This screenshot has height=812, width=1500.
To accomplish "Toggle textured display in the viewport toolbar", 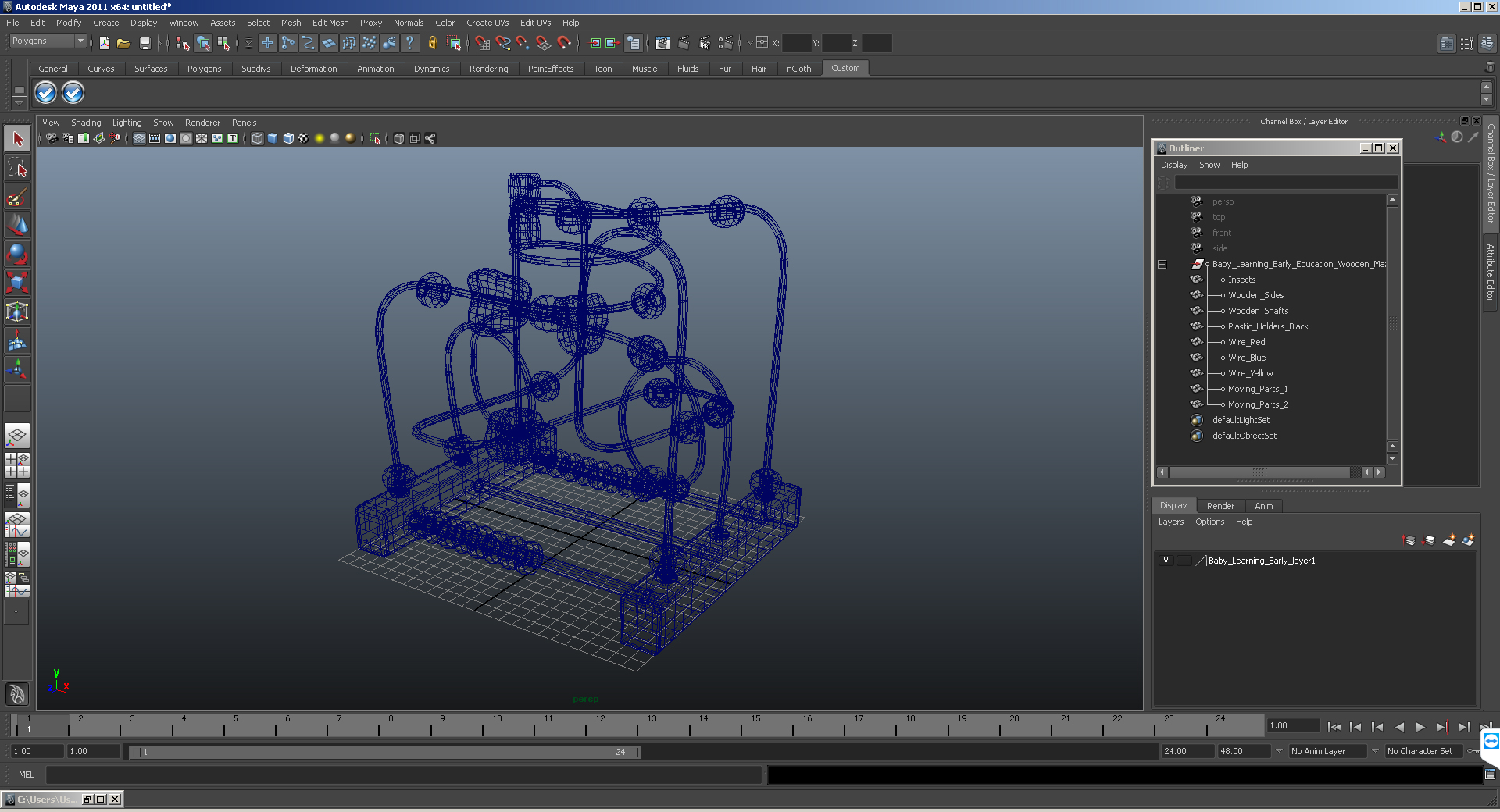I will 304,138.
